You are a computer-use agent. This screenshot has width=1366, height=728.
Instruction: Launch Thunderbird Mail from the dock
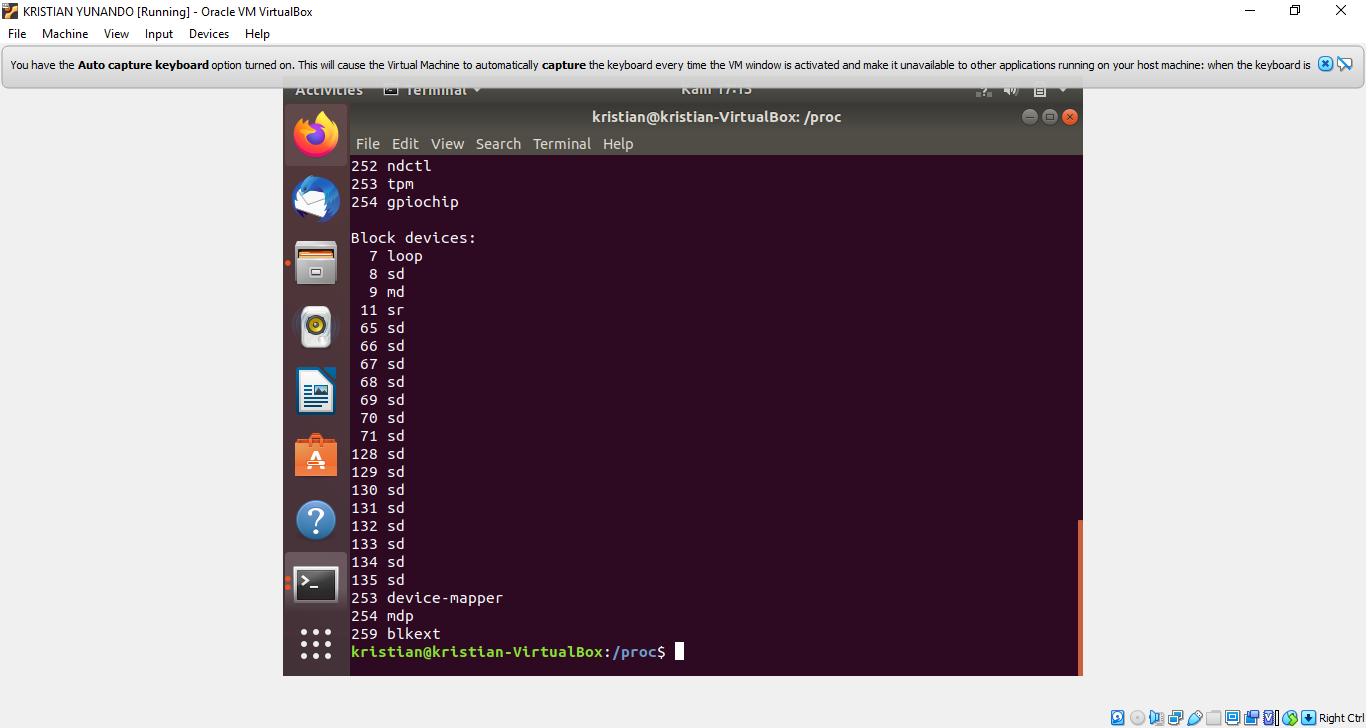click(x=316, y=198)
